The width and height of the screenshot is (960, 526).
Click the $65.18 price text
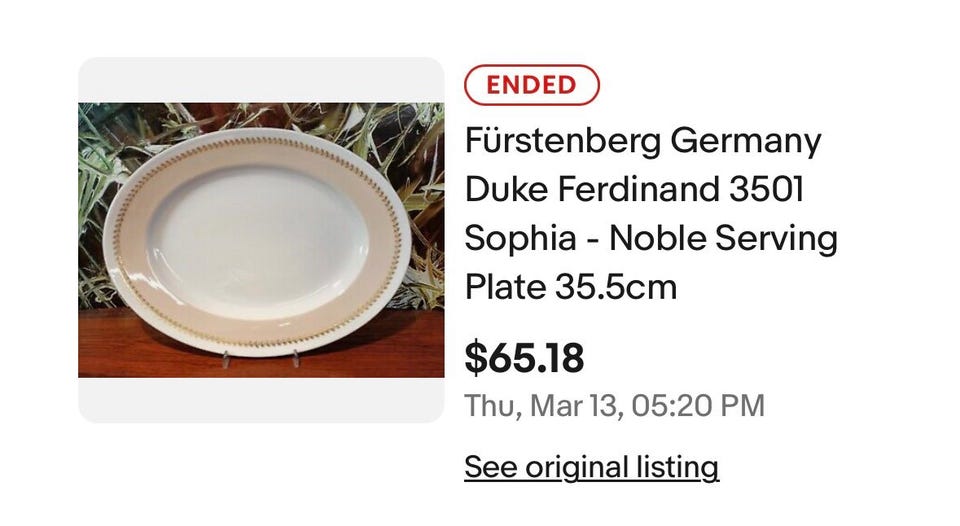[x=524, y=358]
